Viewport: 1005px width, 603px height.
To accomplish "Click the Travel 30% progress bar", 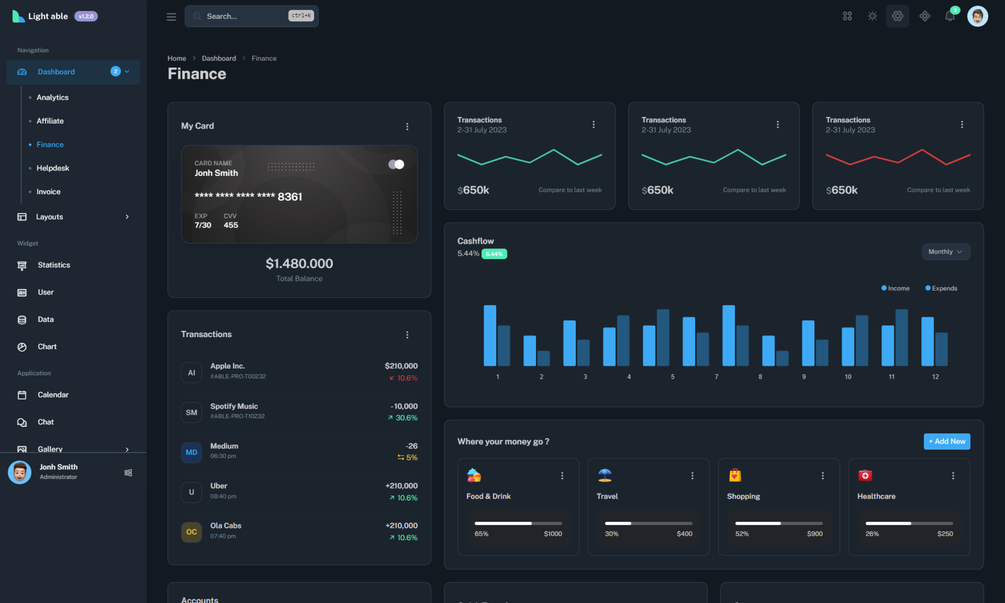I will tap(648, 524).
